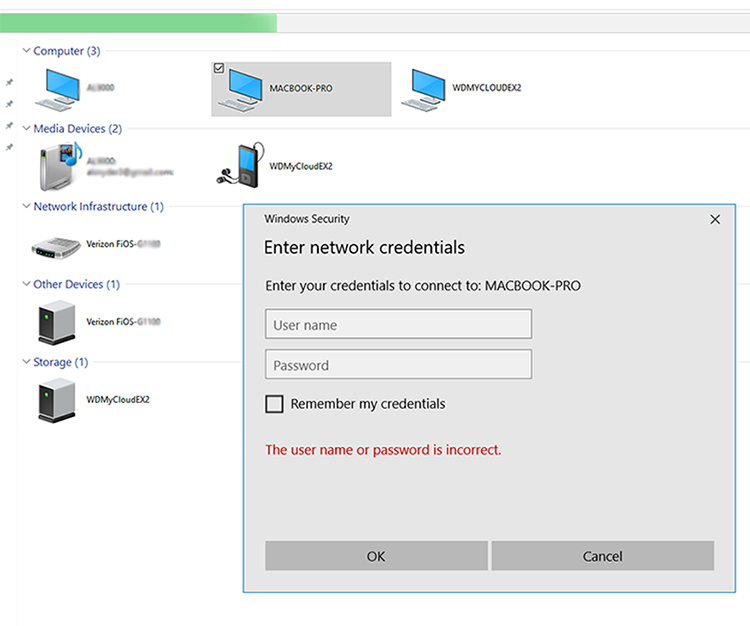This screenshot has height=626, width=750.
Task: Click OK in the credentials dialog
Action: pos(376,556)
